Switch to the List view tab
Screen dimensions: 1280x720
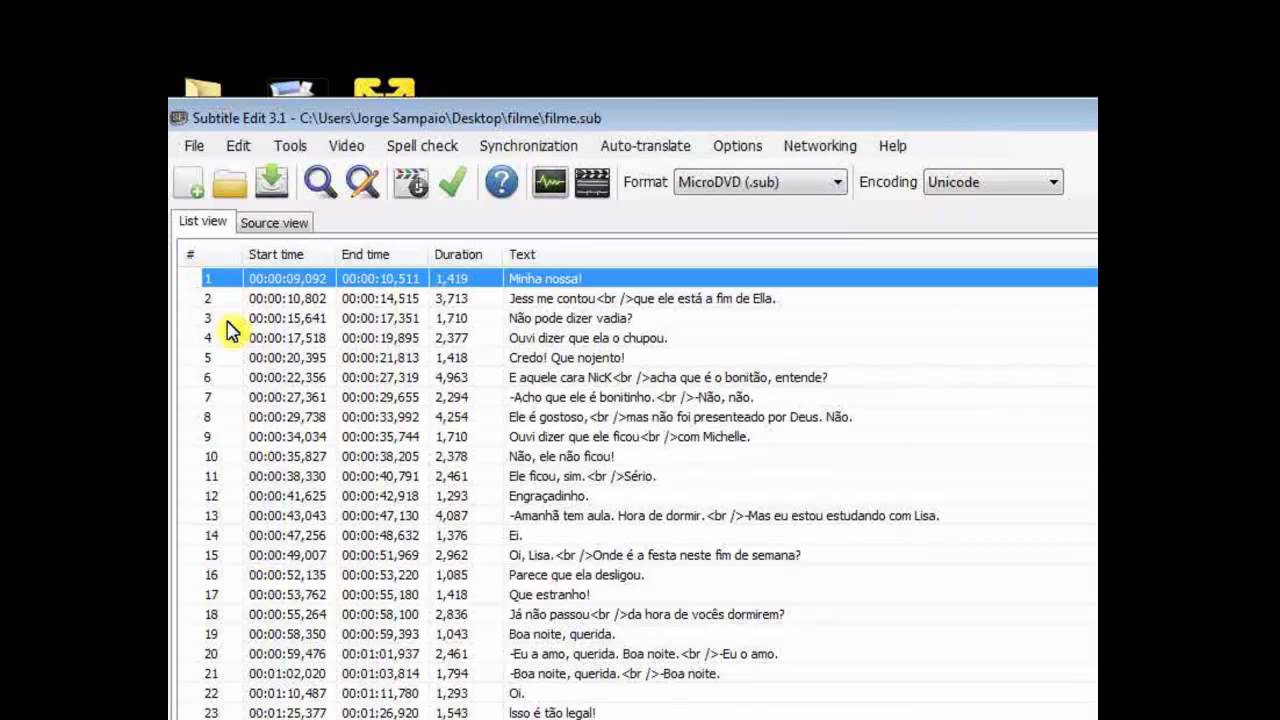[203, 221]
